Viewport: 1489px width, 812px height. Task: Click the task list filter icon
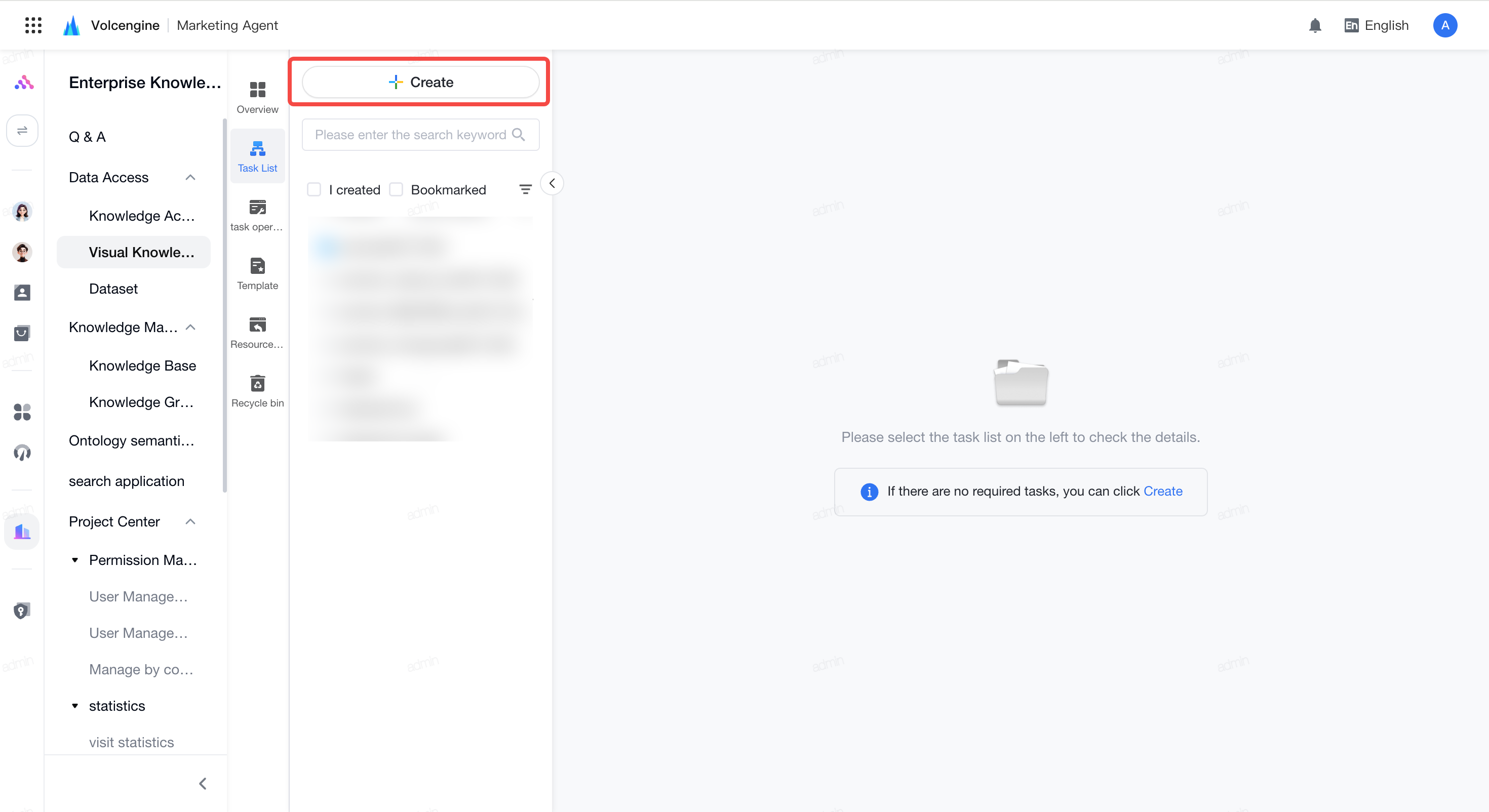(525, 189)
